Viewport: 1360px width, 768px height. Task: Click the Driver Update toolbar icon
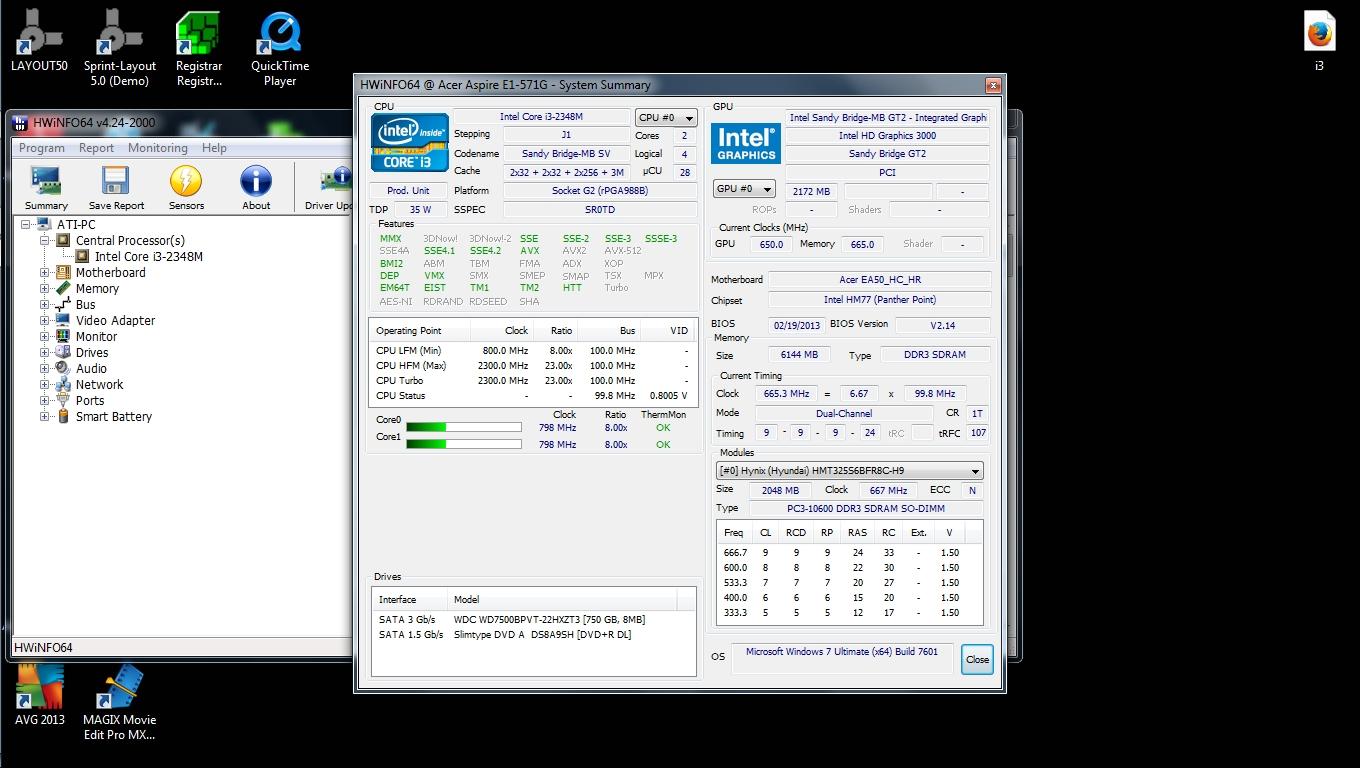click(x=329, y=188)
